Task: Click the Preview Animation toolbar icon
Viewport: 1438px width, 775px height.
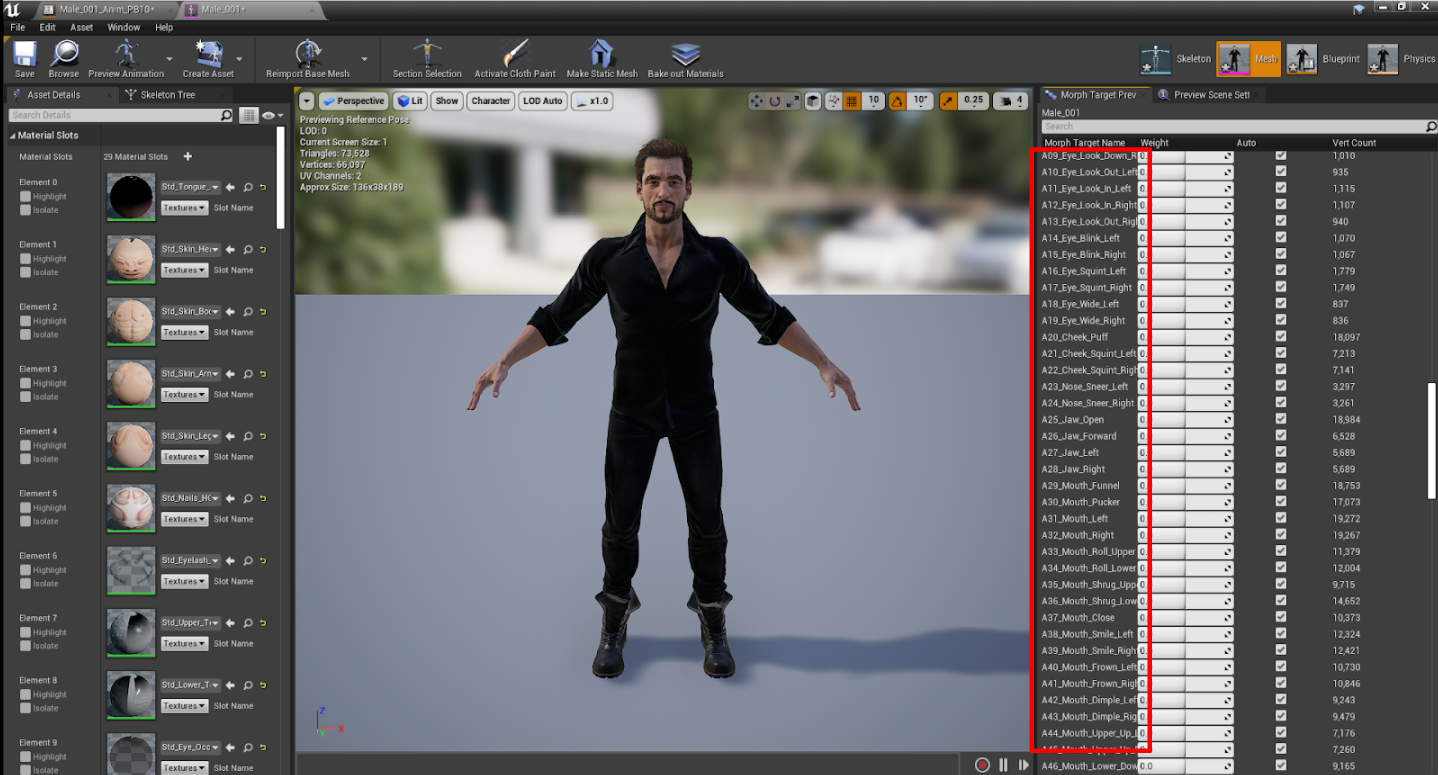Action: pos(126,58)
